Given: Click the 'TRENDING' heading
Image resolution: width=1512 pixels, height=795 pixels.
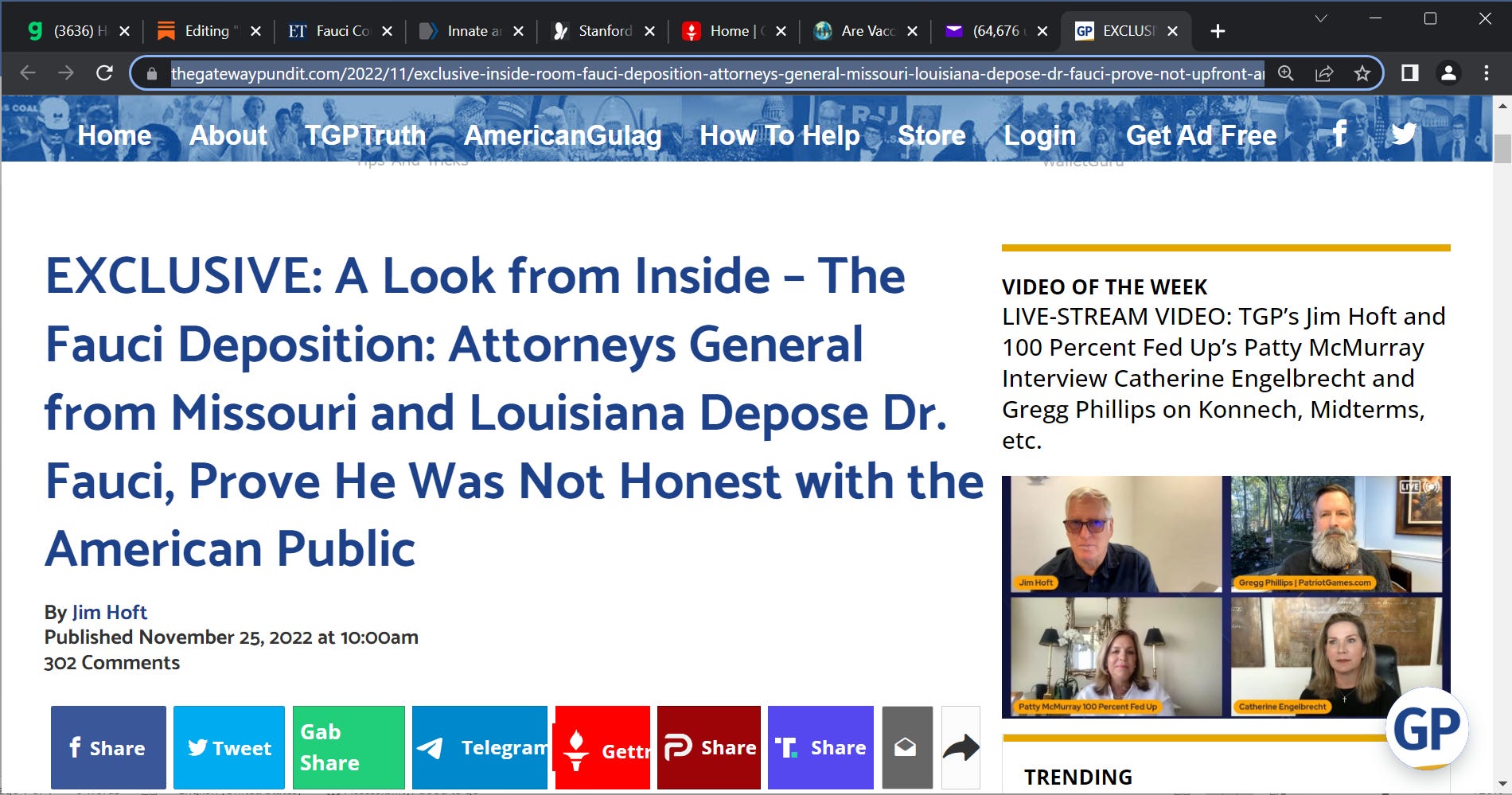Looking at the screenshot, I should pos(1078,777).
